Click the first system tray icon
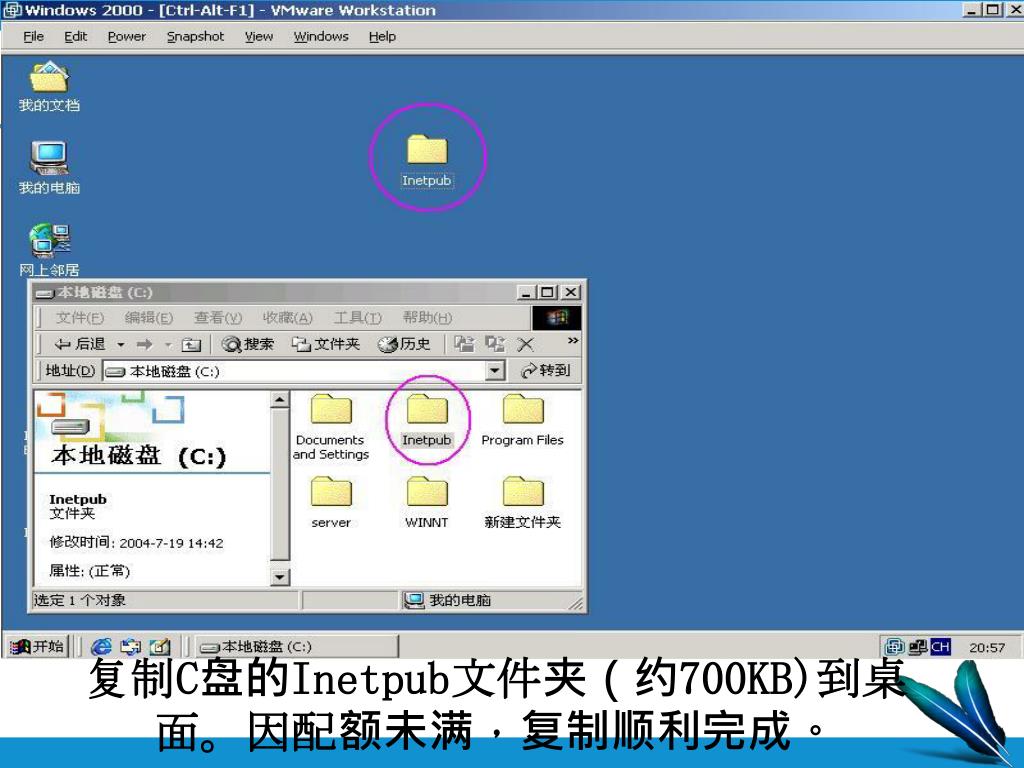This screenshot has width=1024, height=768. point(894,647)
